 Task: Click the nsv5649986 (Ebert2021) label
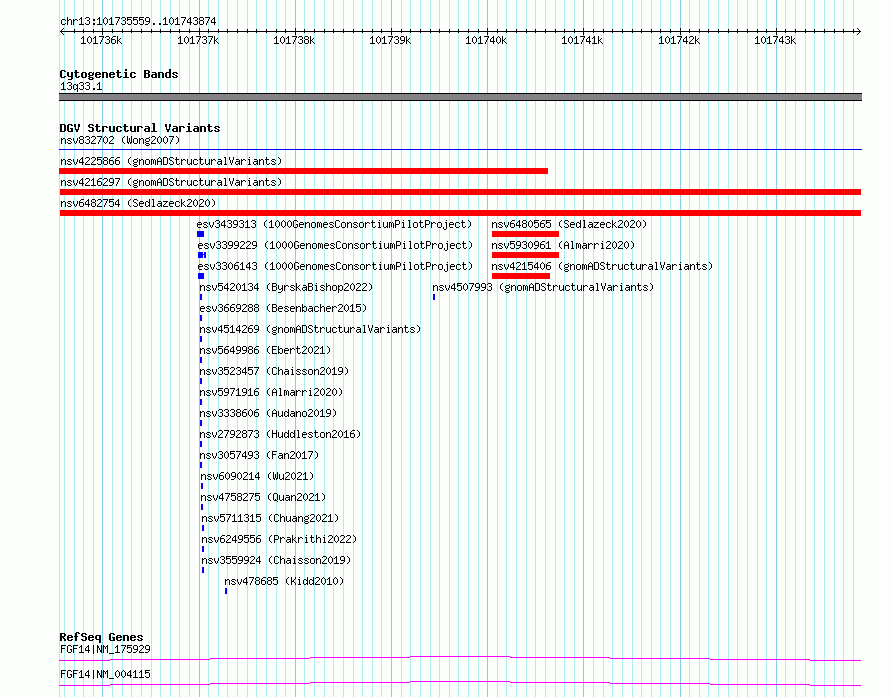(265, 350)
